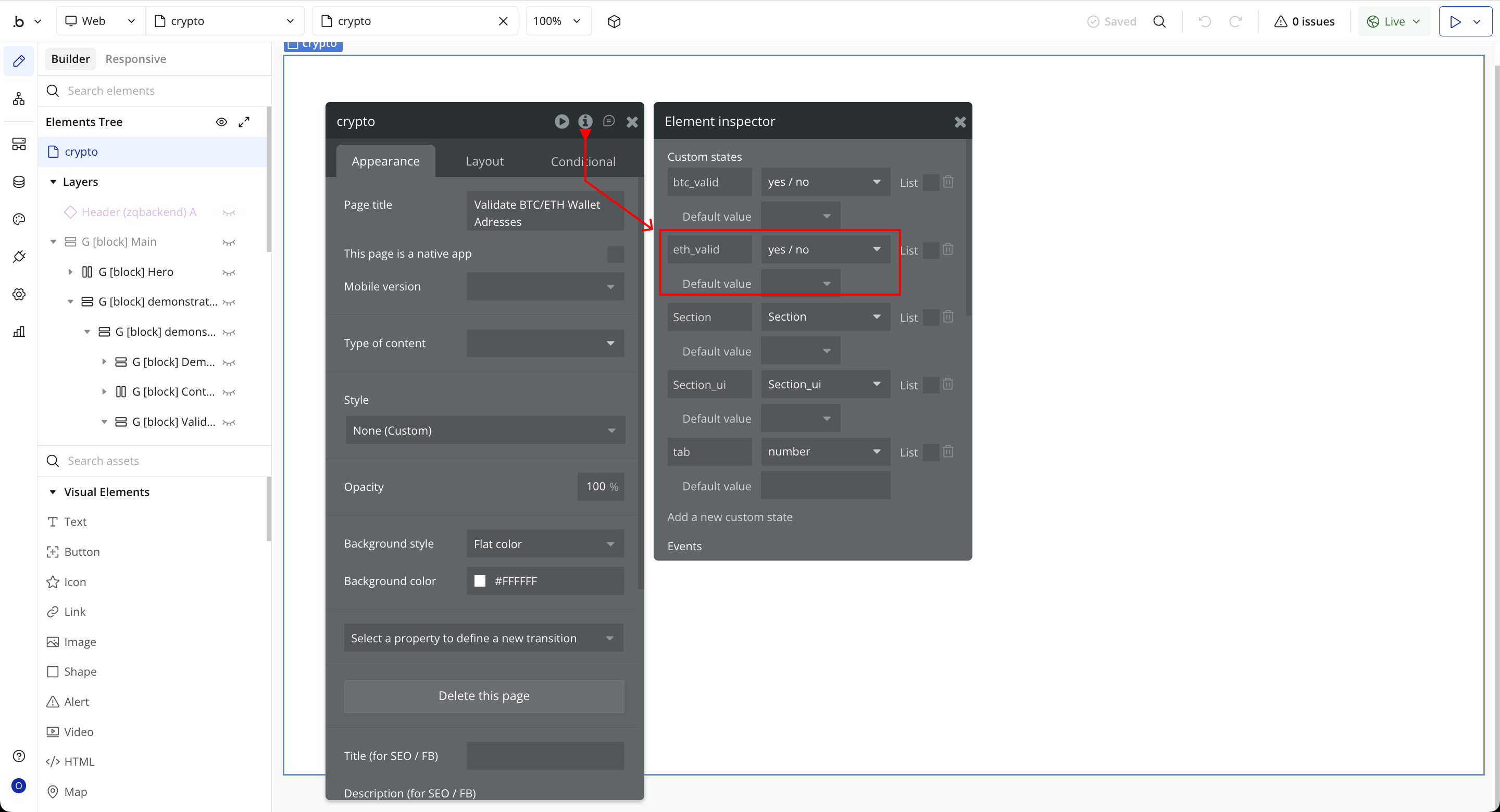
Task: Open the Data tab database icon
Action: [x=19, y=182]
